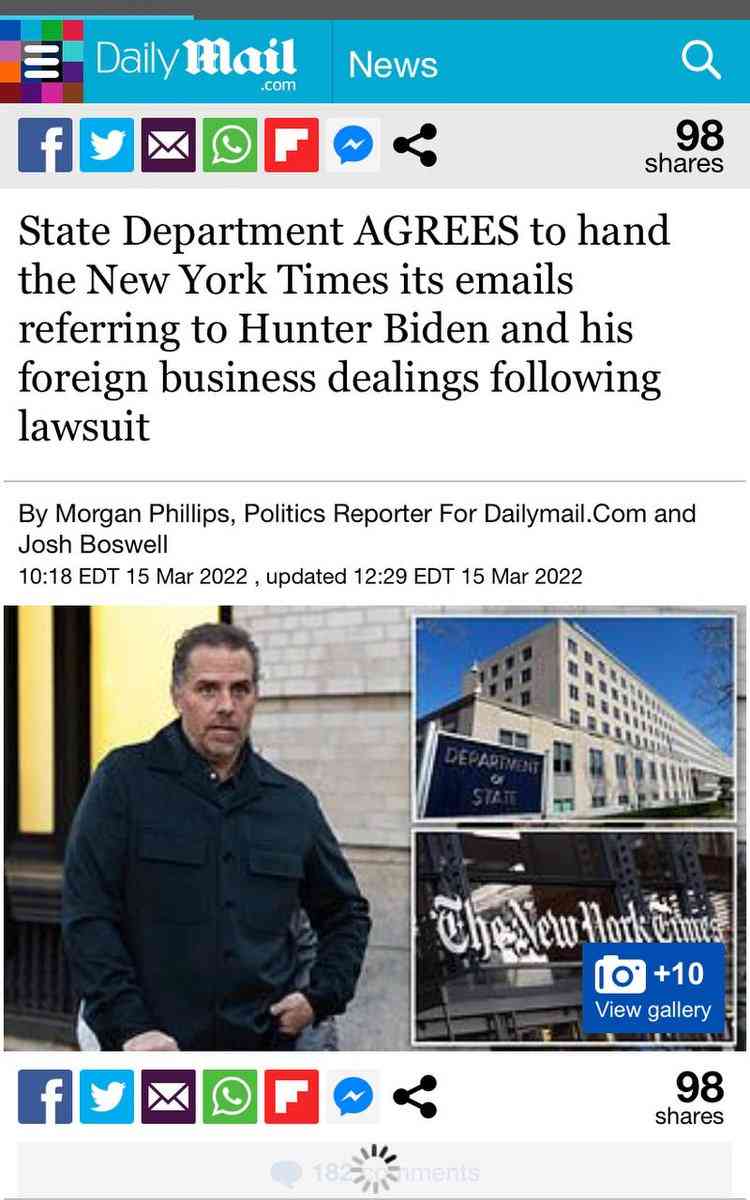
Task: Open bottom generic share options icon
Action: (x=414, y=1097)
